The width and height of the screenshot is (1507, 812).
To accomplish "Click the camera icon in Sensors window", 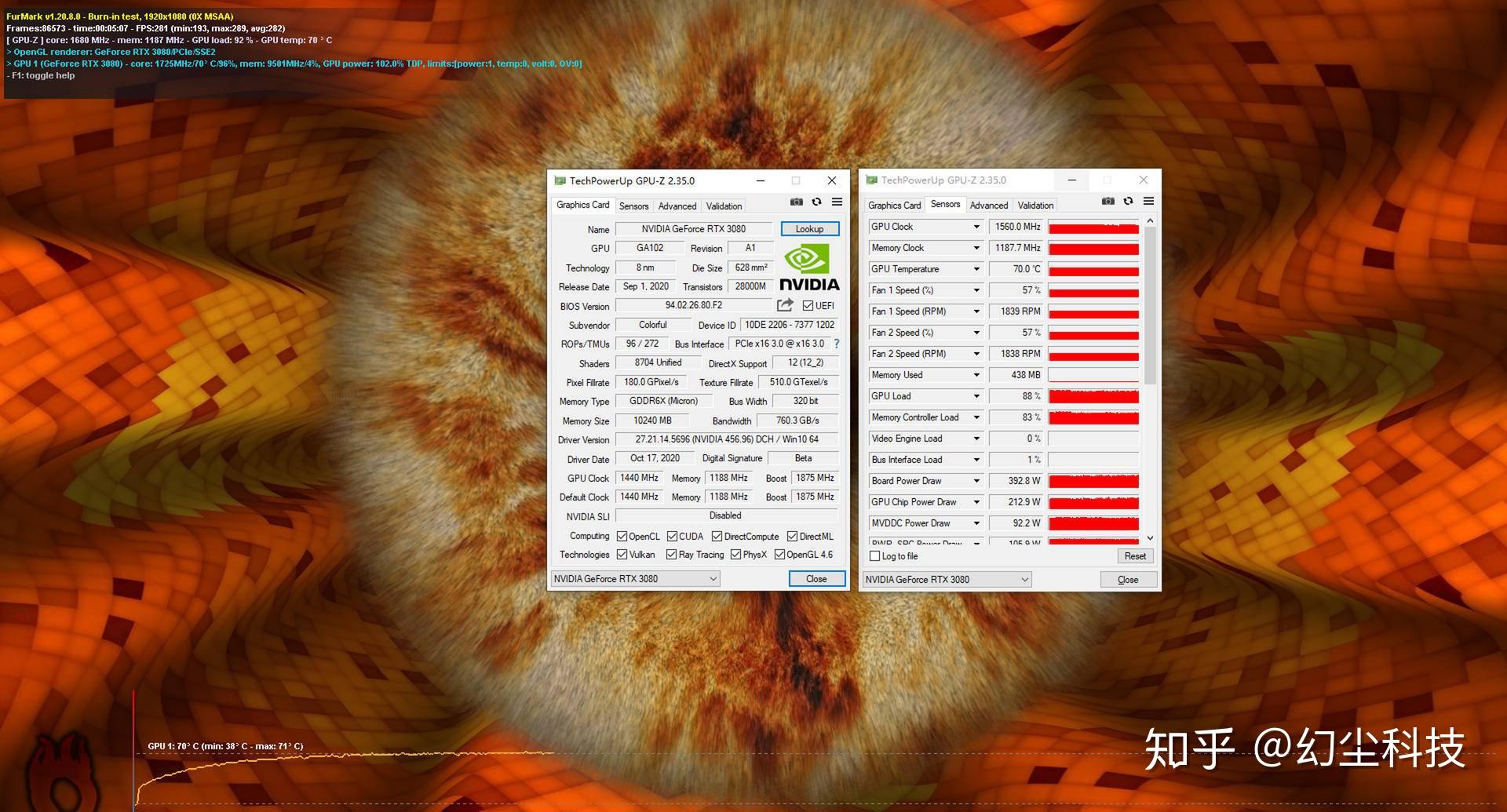I will click(1108, 202).
